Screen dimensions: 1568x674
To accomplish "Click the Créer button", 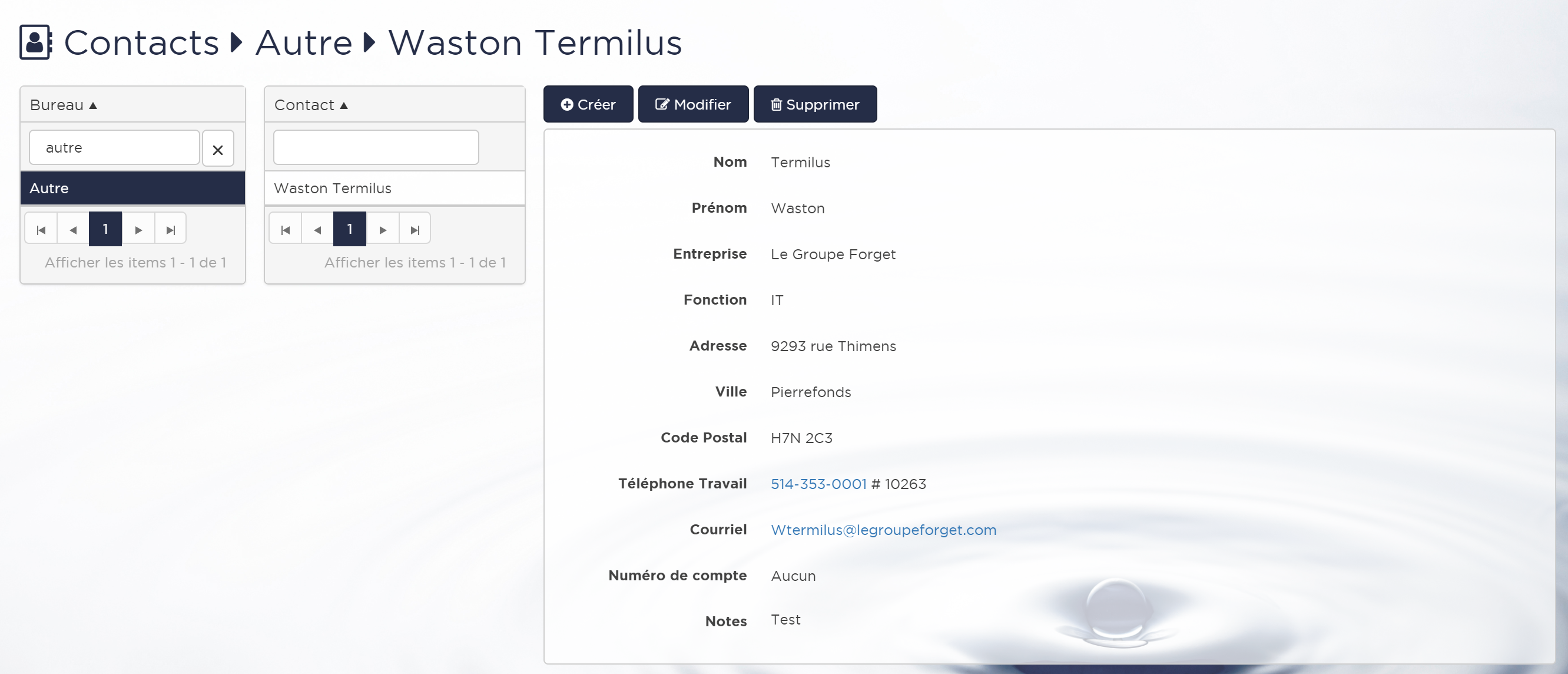I will (x=588, y=104).
